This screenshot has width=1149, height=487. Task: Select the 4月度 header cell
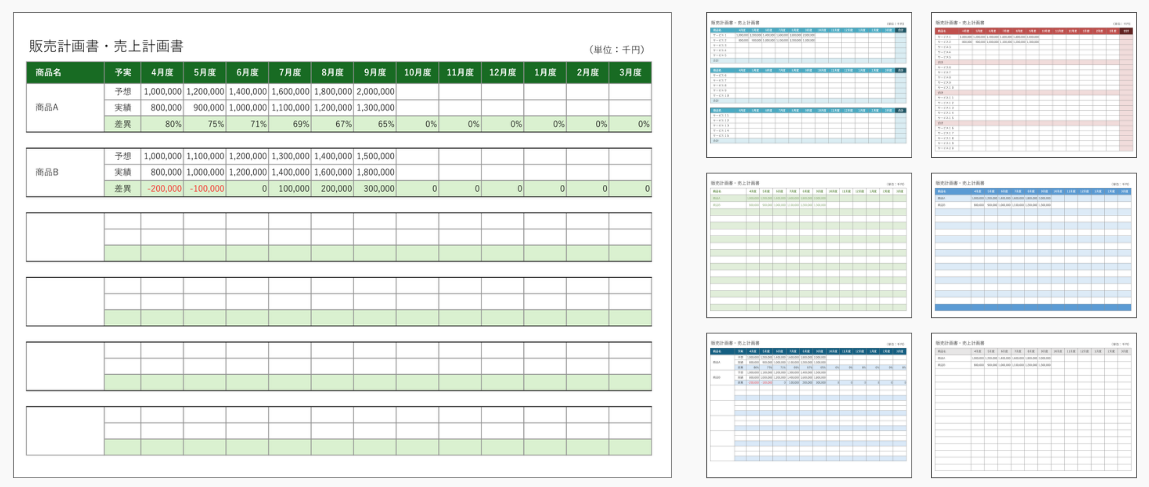tap(162, 73)
